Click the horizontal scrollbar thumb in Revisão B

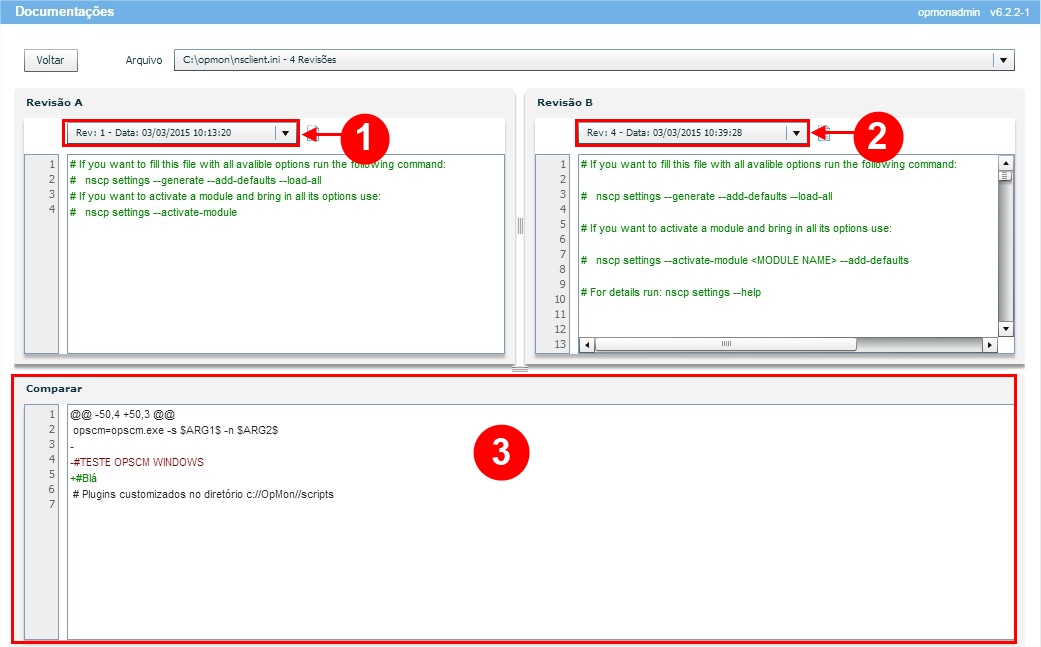(726, 345)
